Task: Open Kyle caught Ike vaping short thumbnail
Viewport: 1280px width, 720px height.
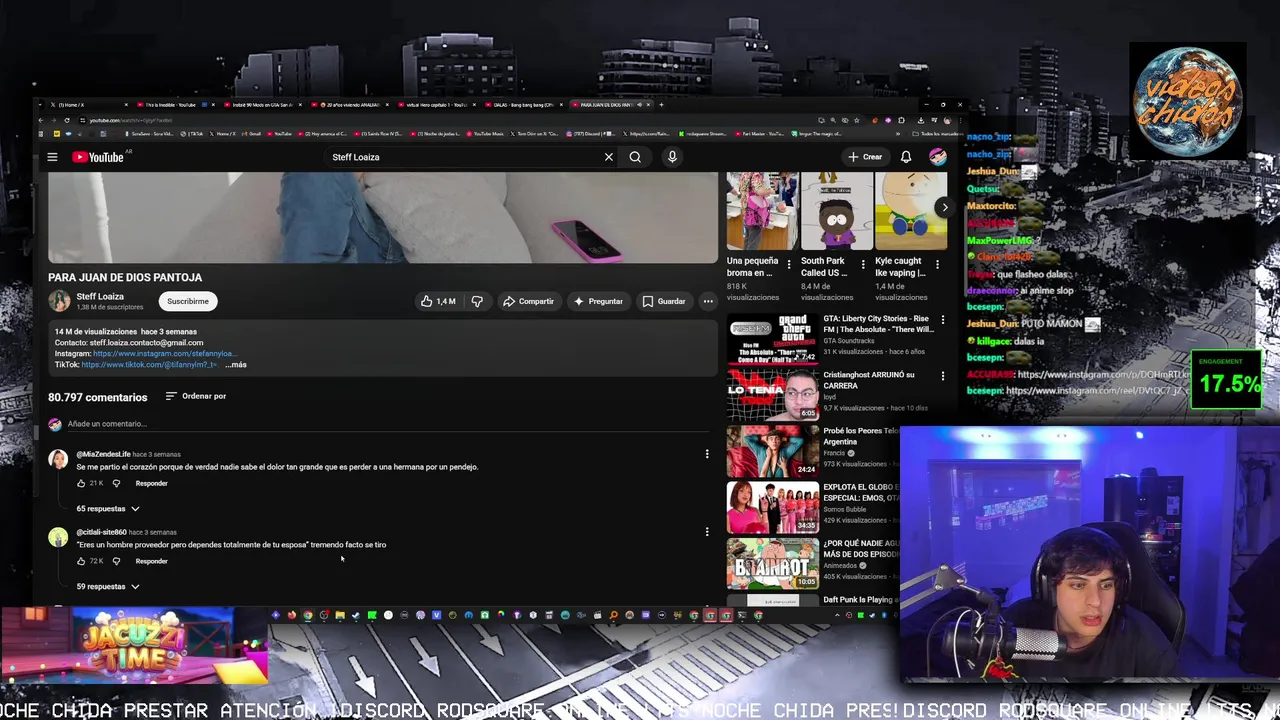Action: click(x=911, y=211)
